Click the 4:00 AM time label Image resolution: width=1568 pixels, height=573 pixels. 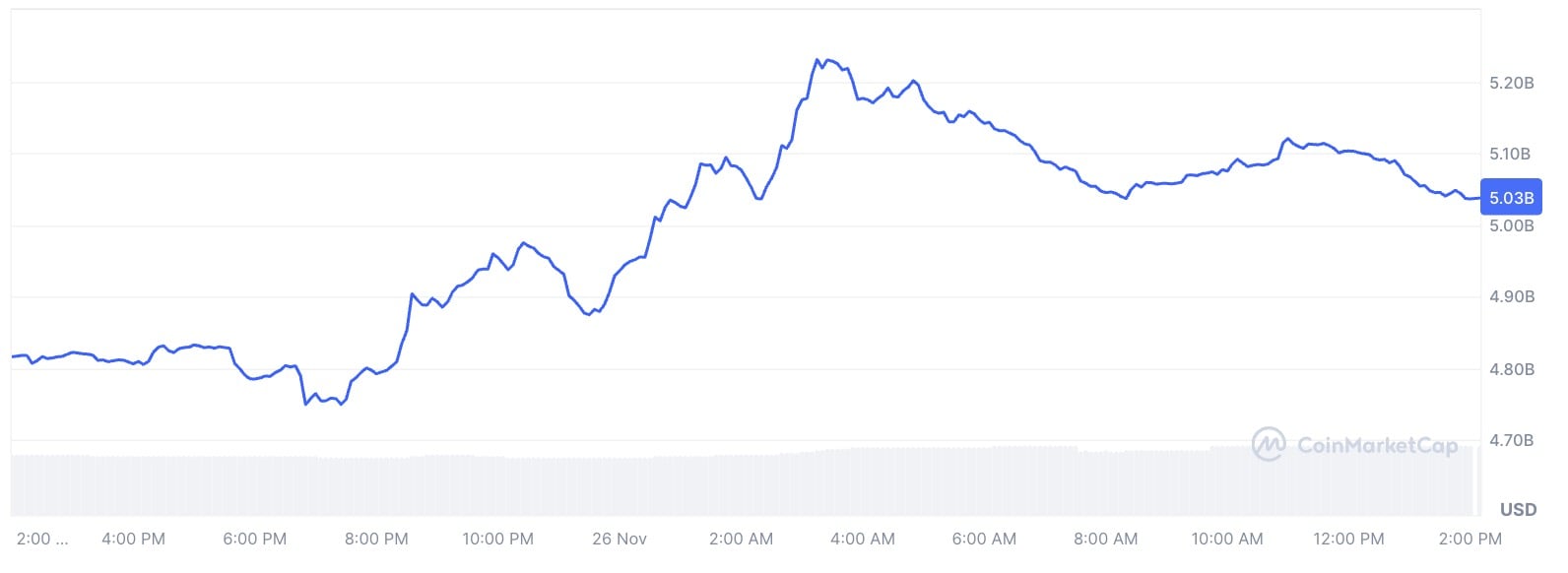tap(863, 539)
